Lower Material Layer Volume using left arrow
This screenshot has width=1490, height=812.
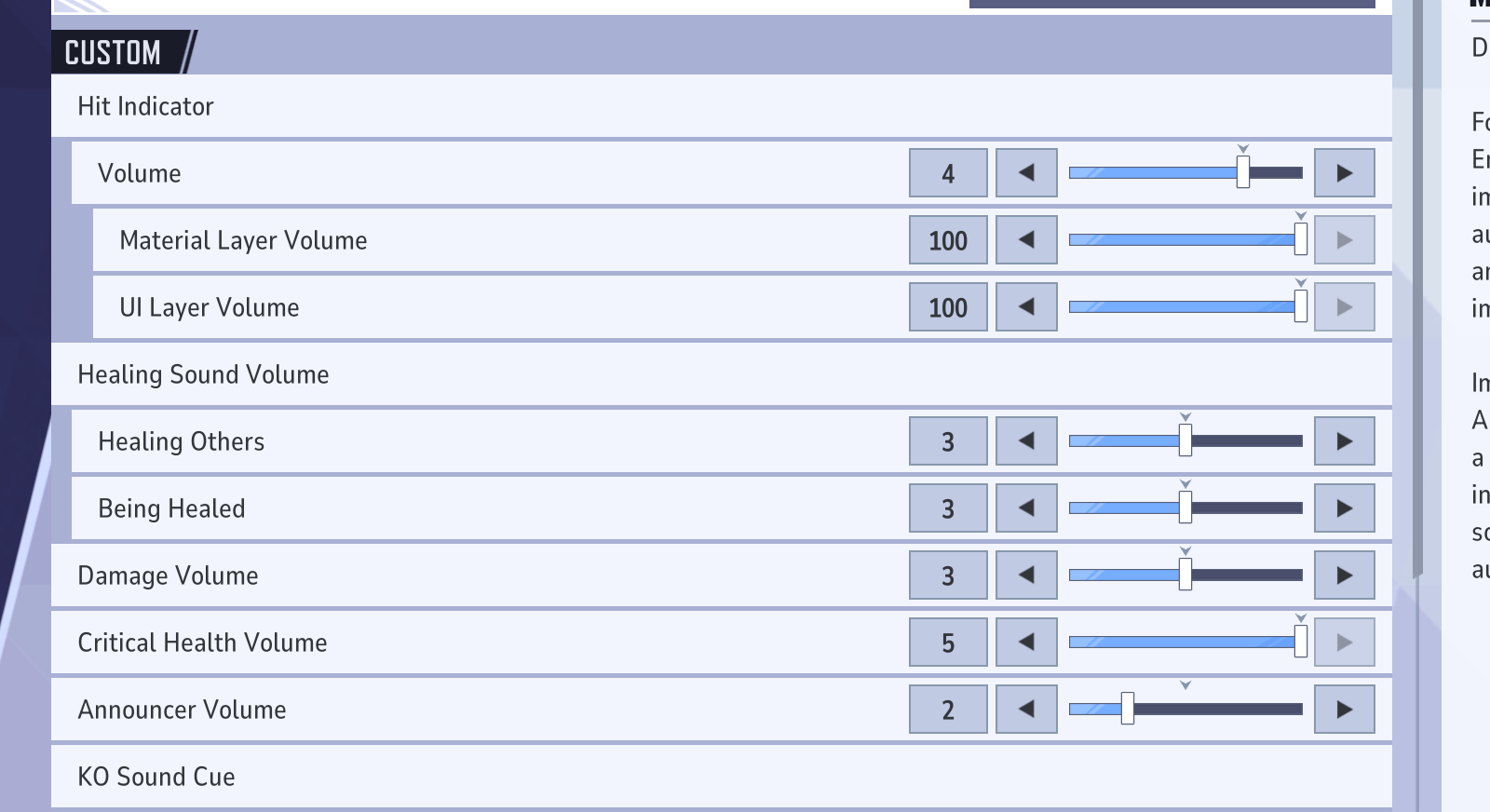click(x=1026, y=240)
